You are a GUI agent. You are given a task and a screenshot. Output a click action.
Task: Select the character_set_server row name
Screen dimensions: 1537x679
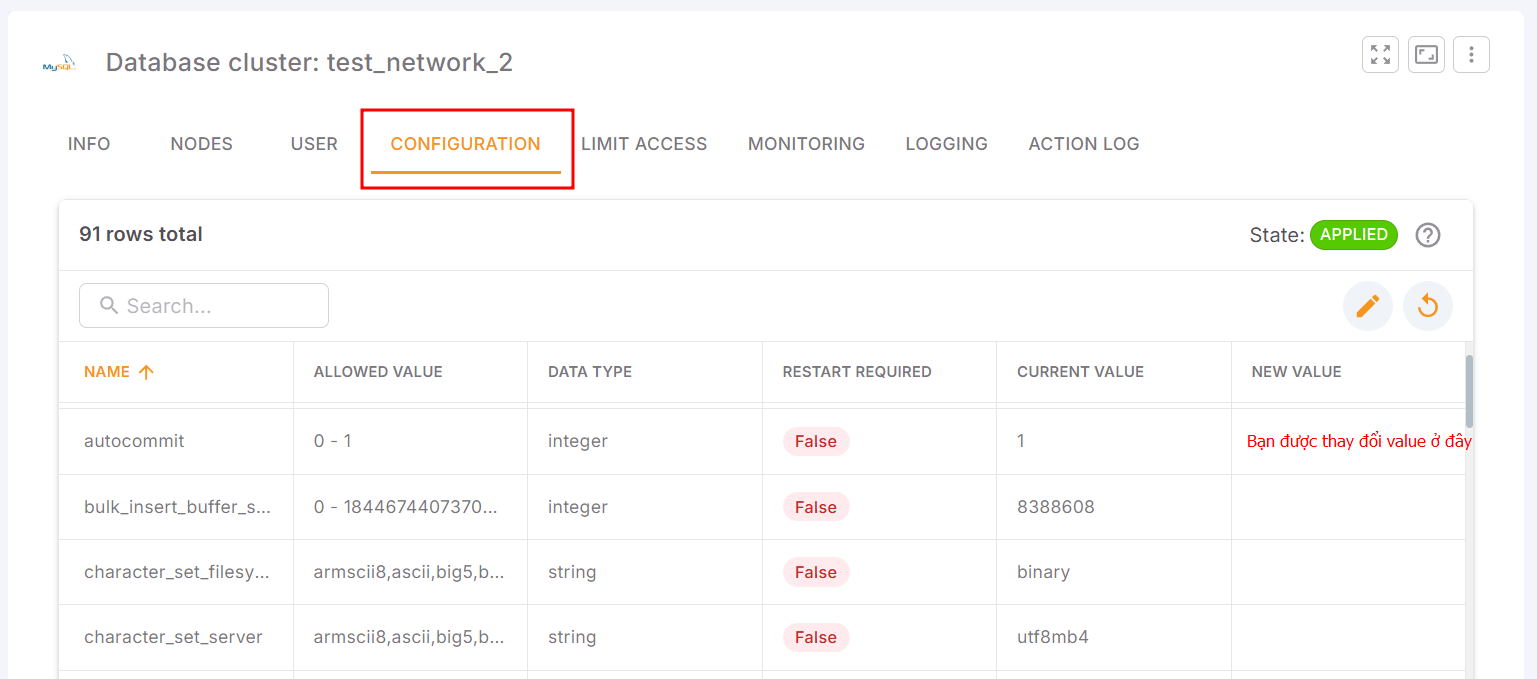(x=173, y=637)
